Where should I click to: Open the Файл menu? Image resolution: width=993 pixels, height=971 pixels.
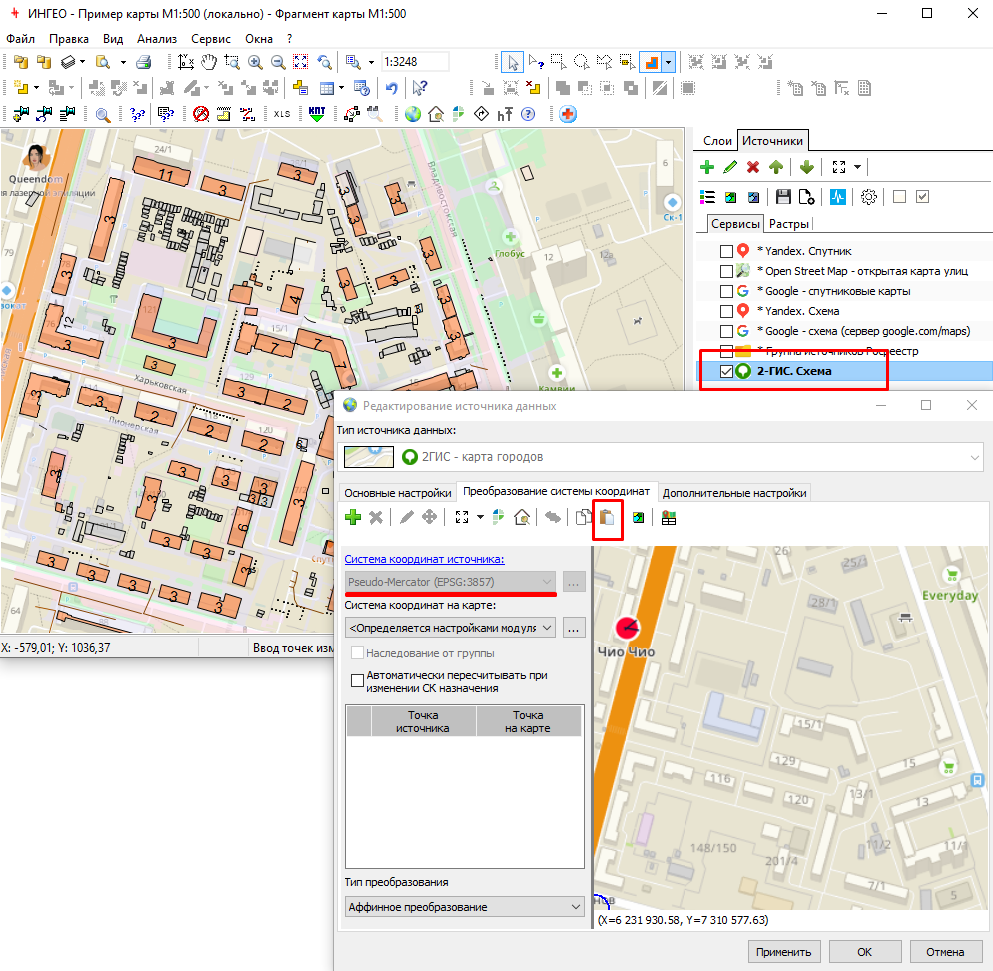tap(20, 39)
